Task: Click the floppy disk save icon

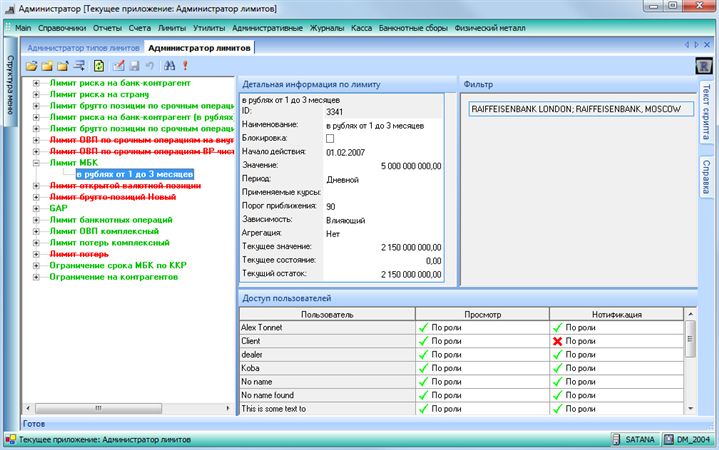Action: (x=134, y=66)
